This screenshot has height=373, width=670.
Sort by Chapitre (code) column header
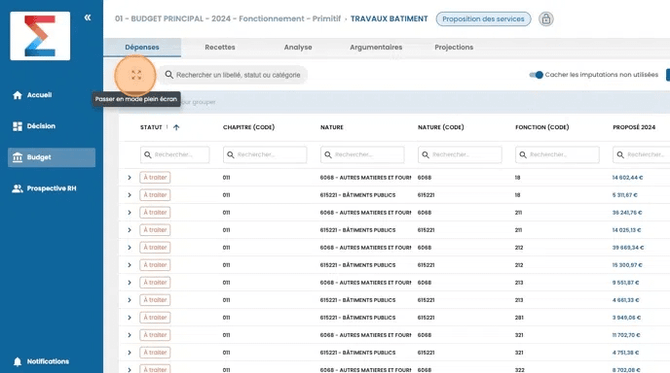[249, 127]
